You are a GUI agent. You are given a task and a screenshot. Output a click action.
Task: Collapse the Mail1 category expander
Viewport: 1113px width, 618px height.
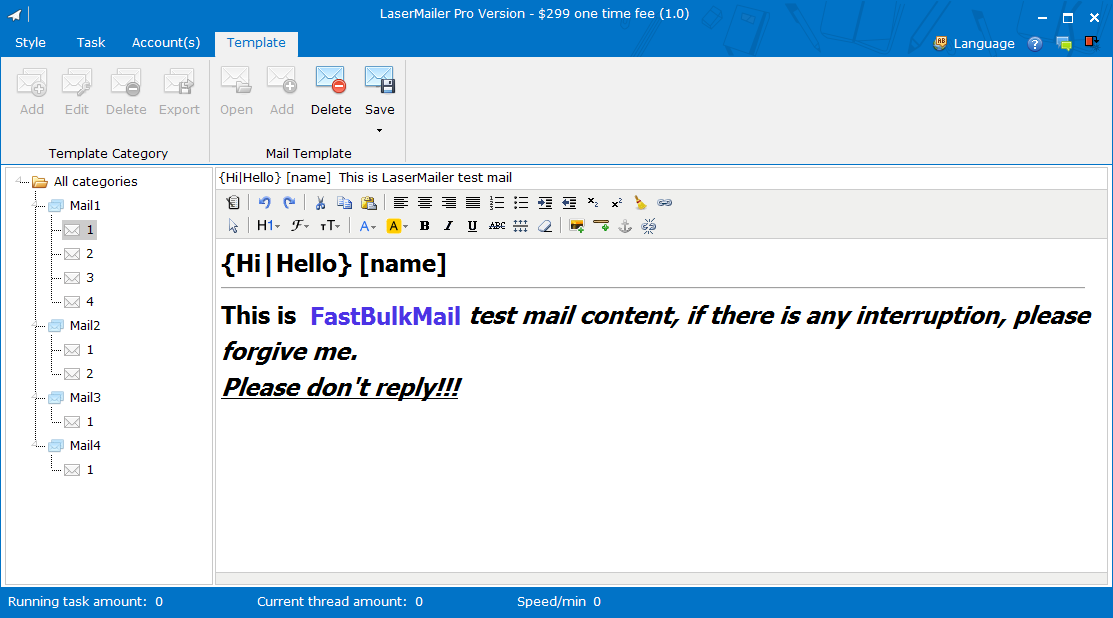click(x=35, y=206)
